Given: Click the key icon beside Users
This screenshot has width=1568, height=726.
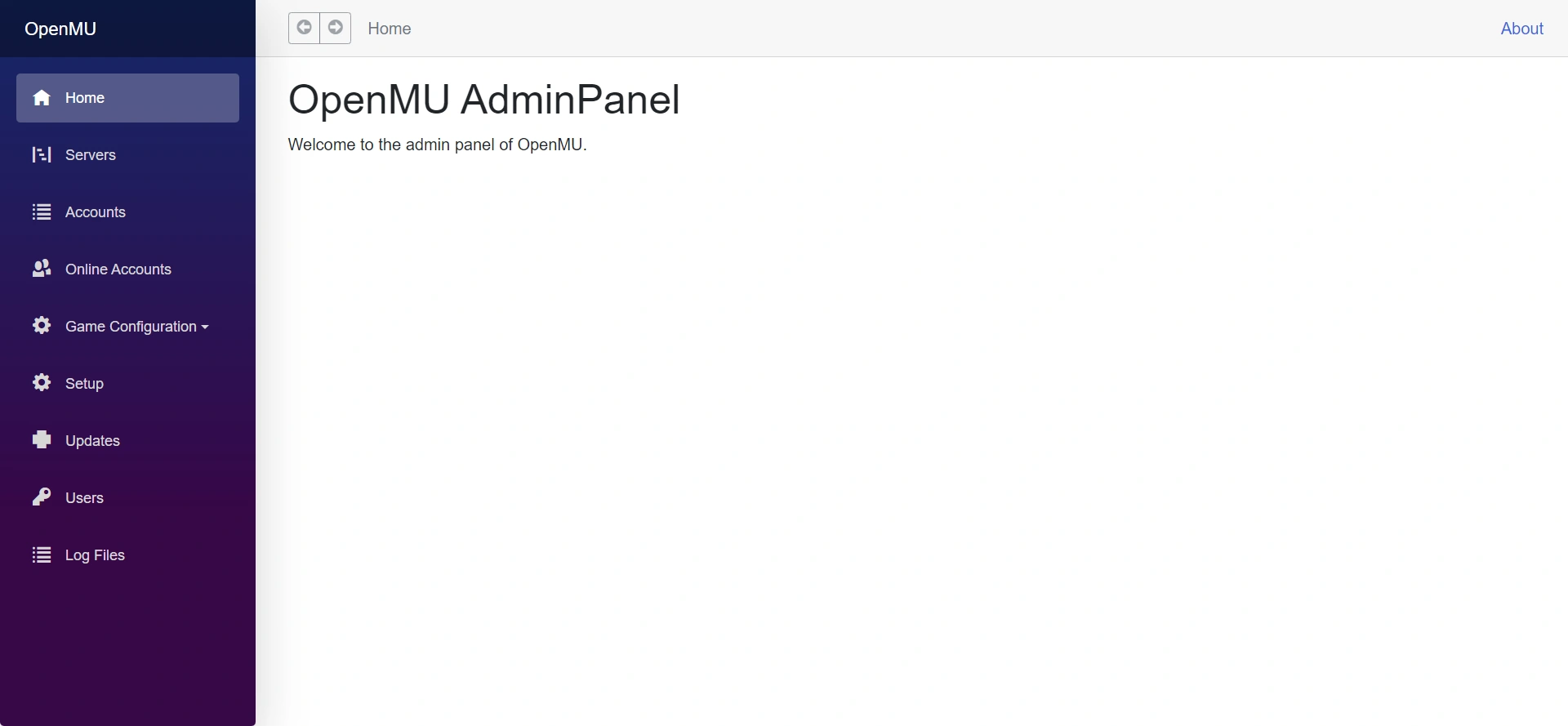Looking at the screenshot, I should [42, 497].
